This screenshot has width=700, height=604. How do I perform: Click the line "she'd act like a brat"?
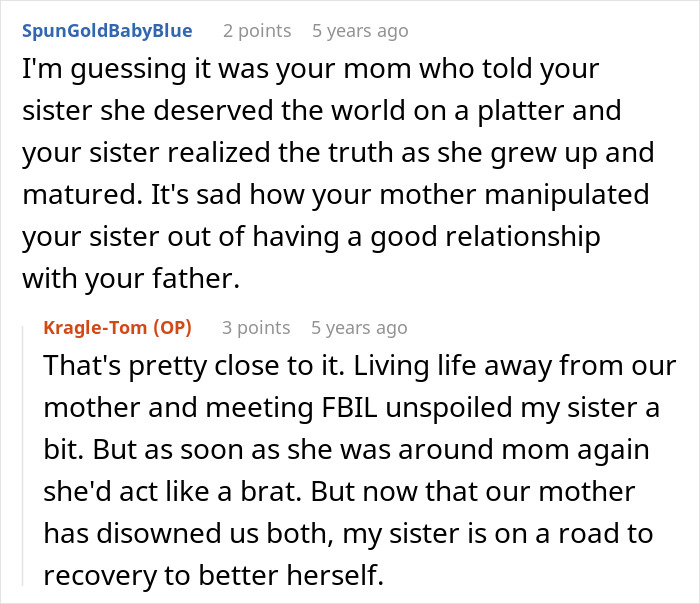tap(339, 492)
